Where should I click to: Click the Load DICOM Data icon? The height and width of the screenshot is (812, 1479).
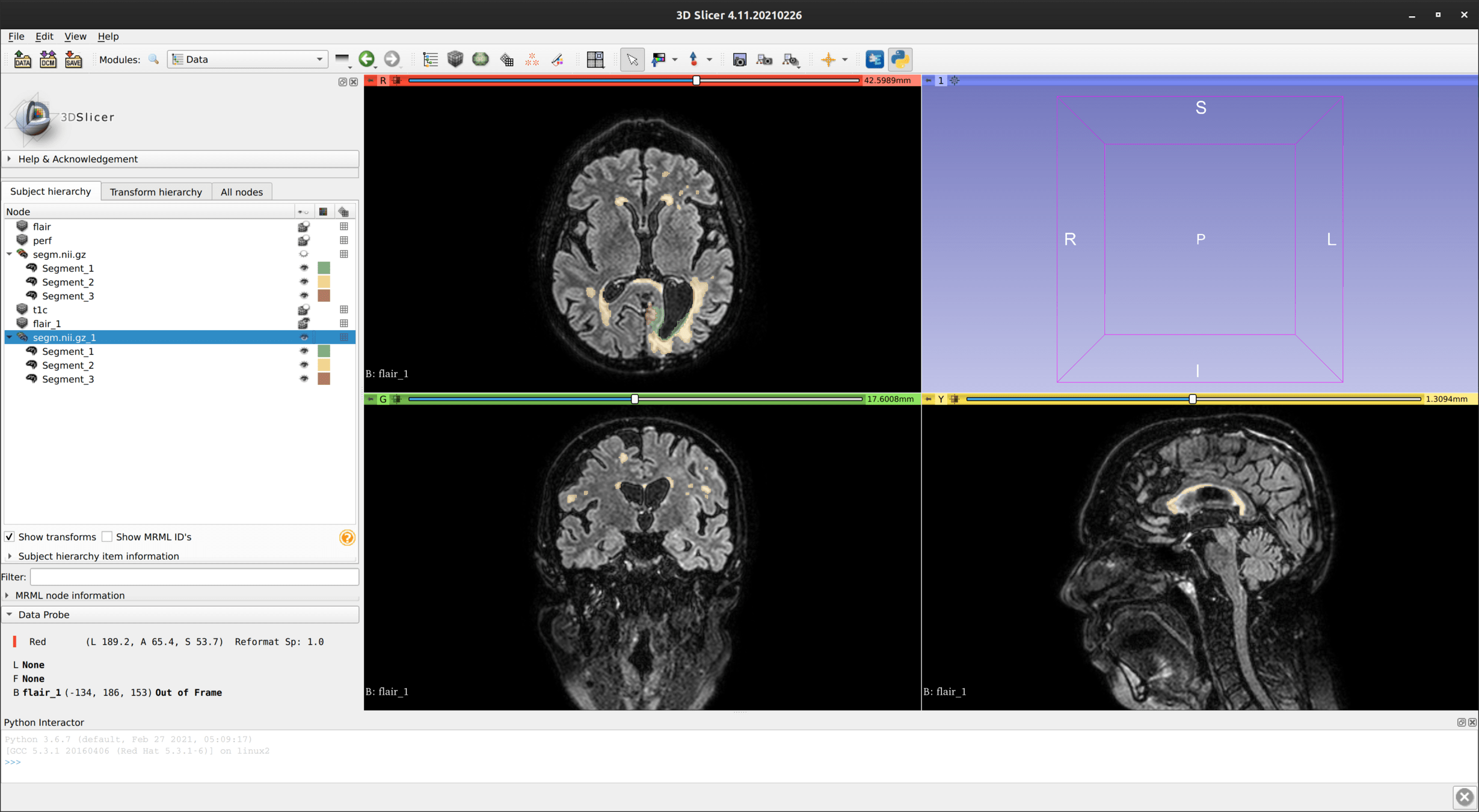(48, 59)
